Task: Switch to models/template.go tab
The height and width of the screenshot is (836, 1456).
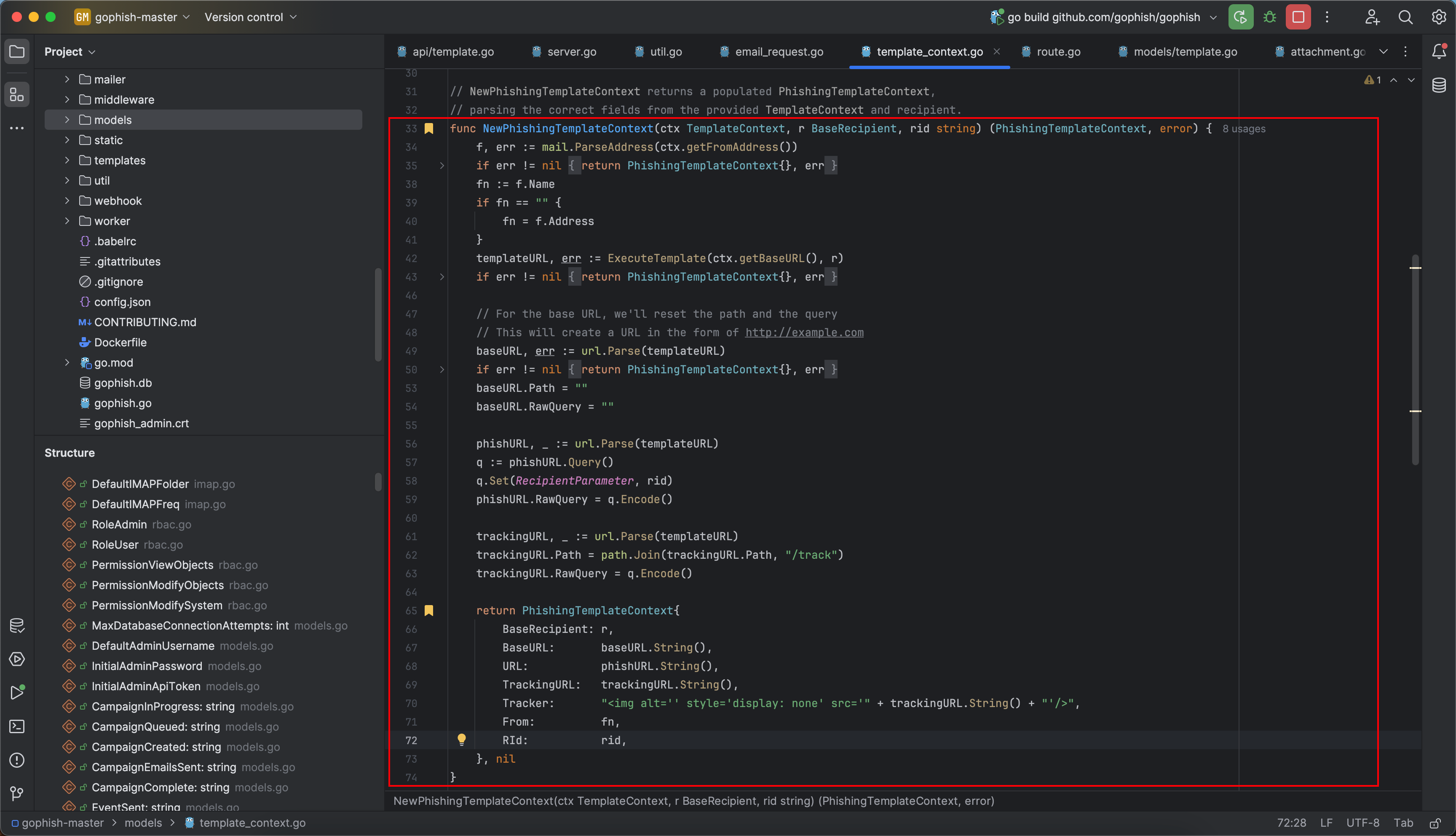Action: coord(1178,52)
